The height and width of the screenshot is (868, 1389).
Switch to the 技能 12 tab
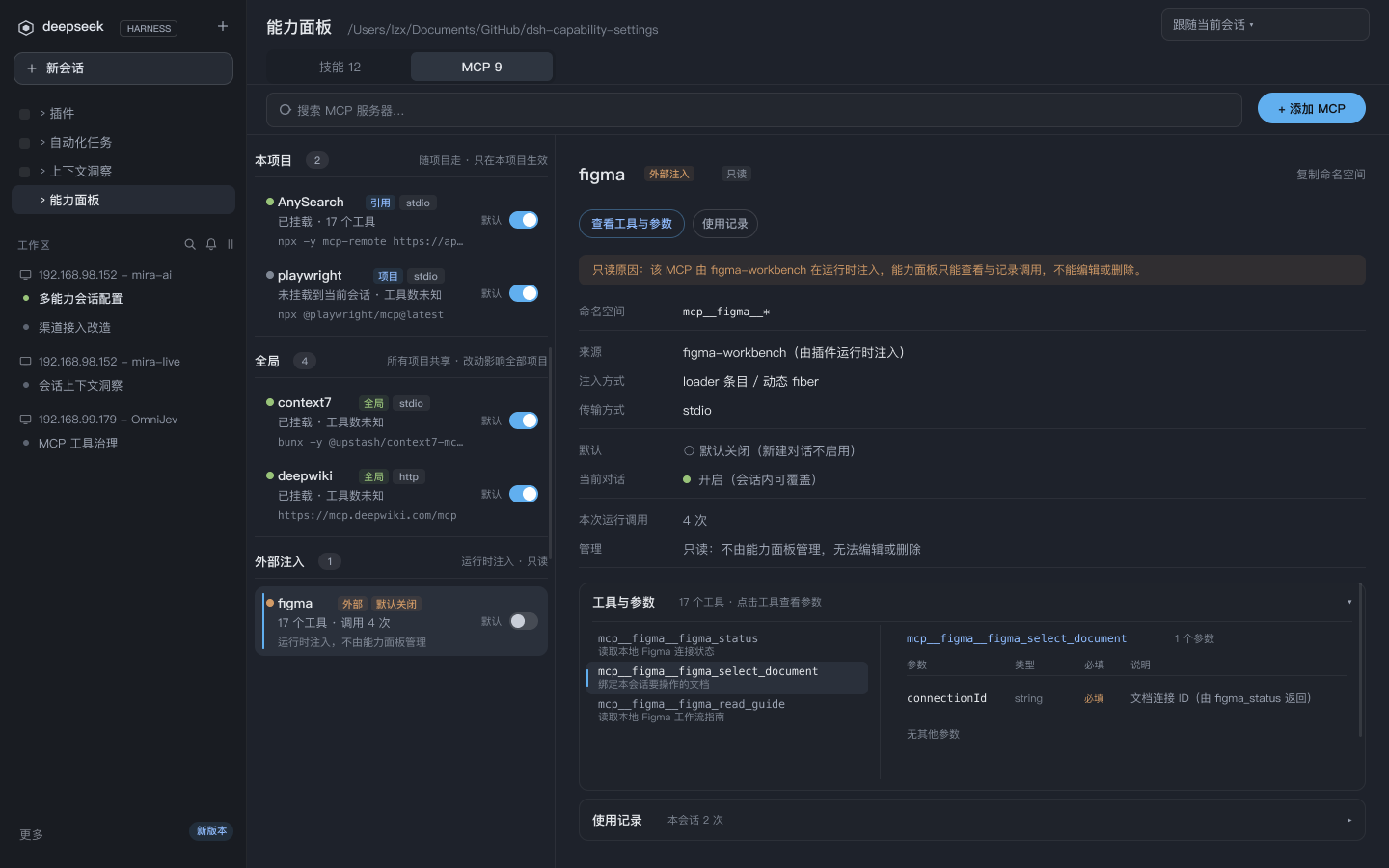[x=340, y=67]
